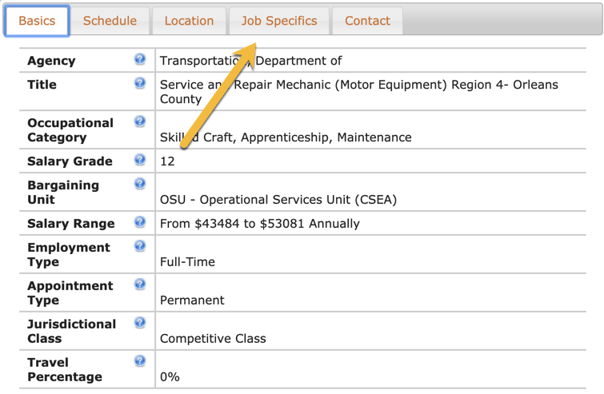Click the Travel Percentage help icon

(140, 361)
